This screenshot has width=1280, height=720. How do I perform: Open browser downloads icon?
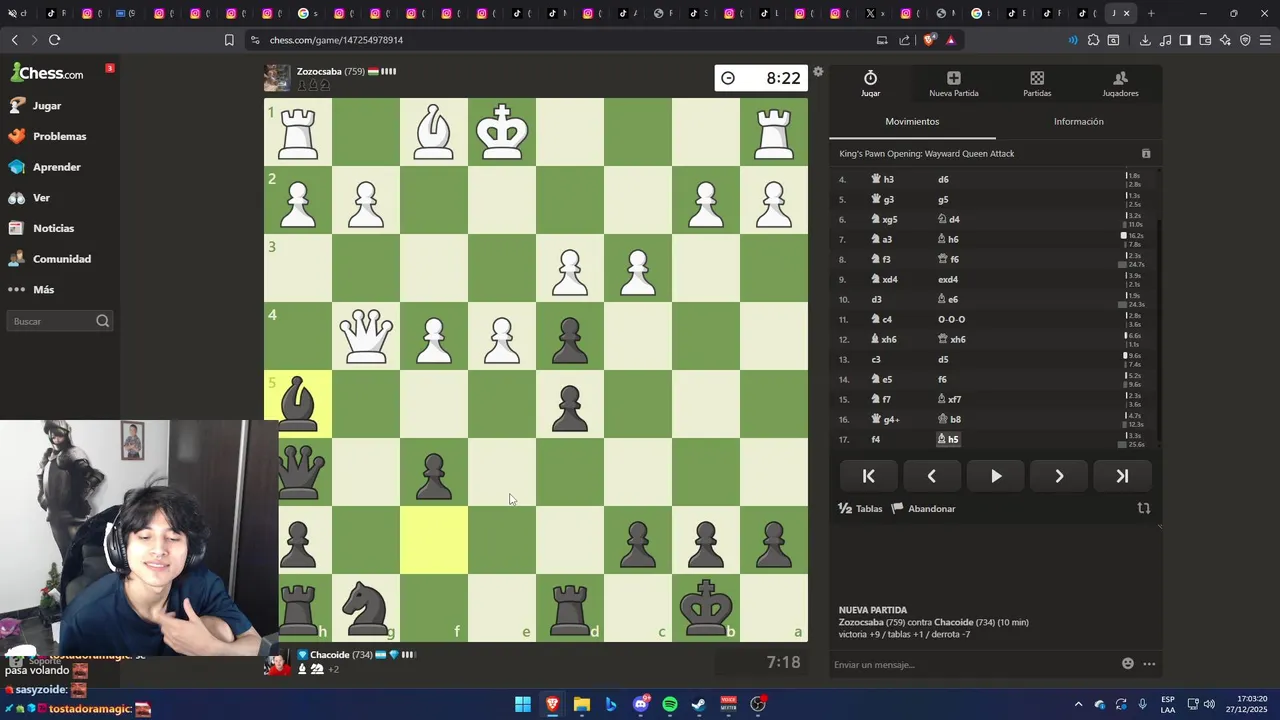tap(1145, 40)
